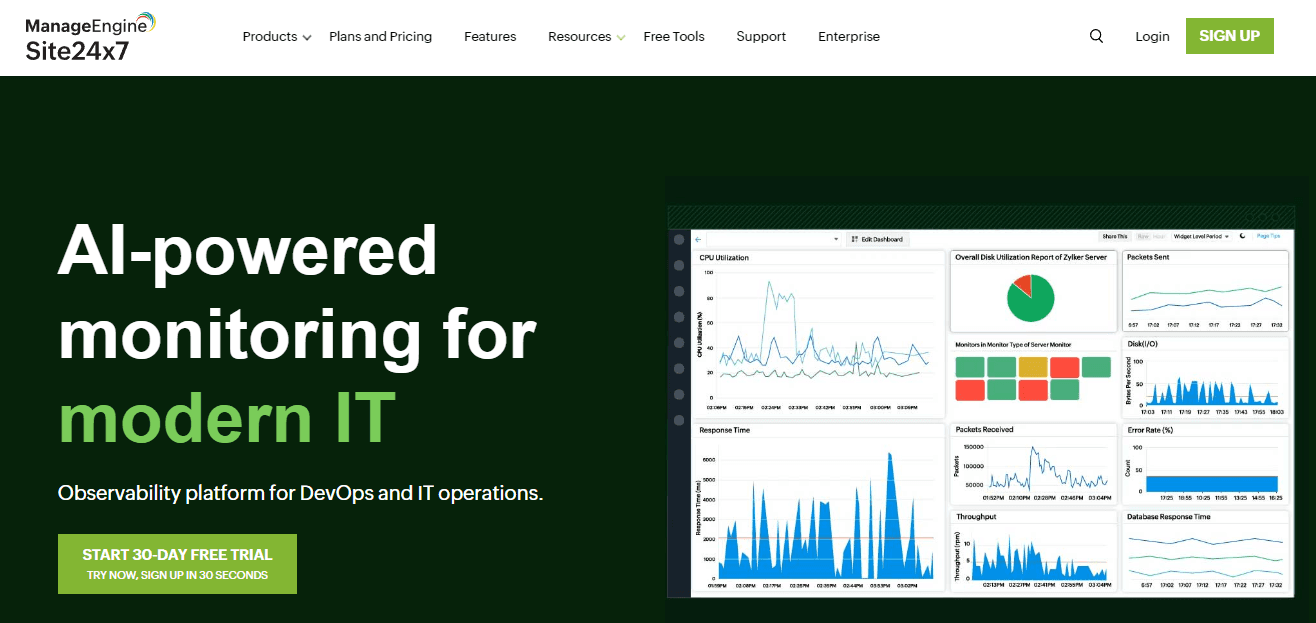Expand the Products menu
The width and height of the screenshot is (1316, 623).
(277, 36)
